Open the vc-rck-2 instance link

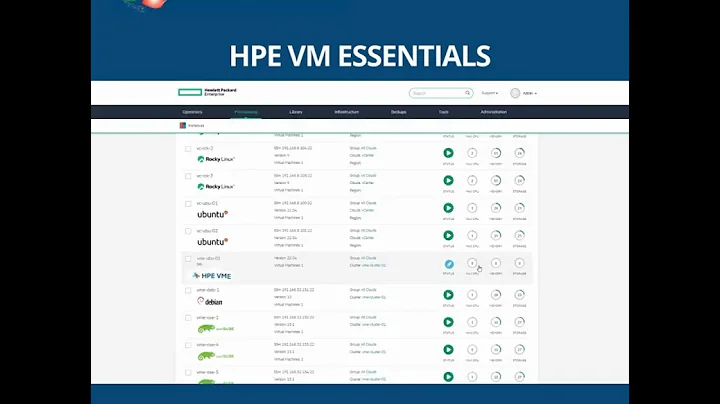205,148
